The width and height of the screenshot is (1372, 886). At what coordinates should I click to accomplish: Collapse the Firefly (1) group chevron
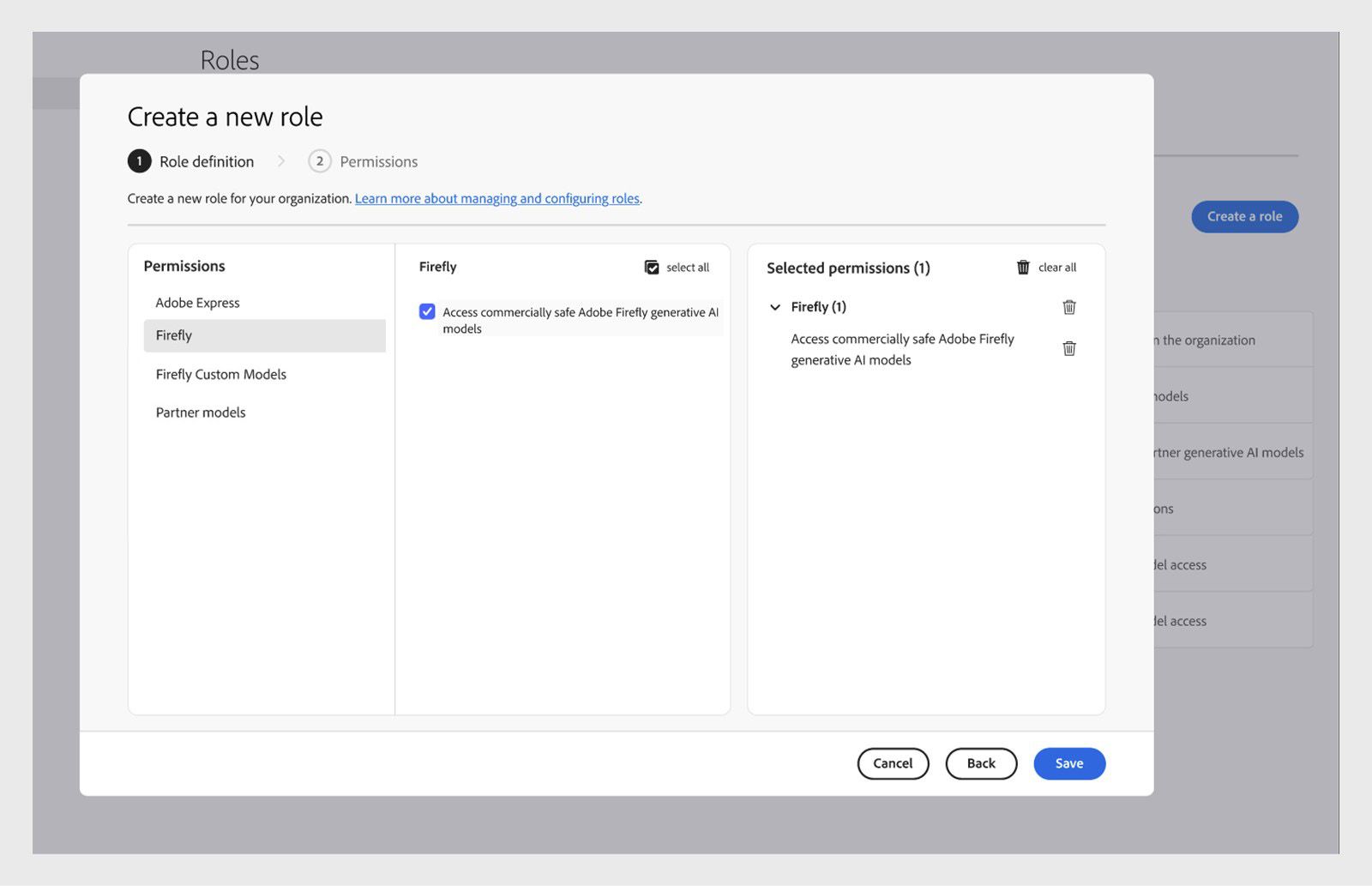point(775,307)
